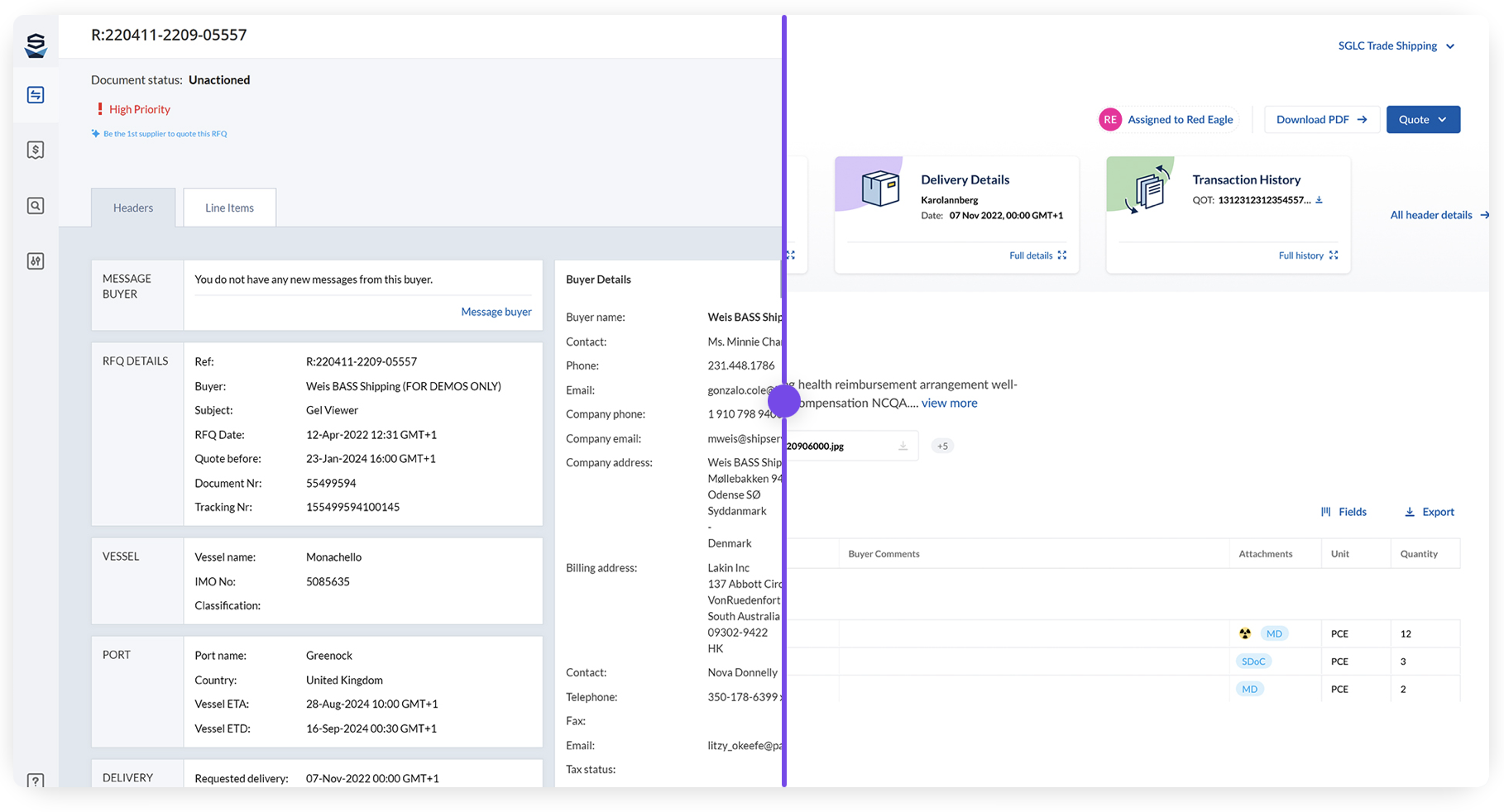Select port name Greenock

(329, 656)
